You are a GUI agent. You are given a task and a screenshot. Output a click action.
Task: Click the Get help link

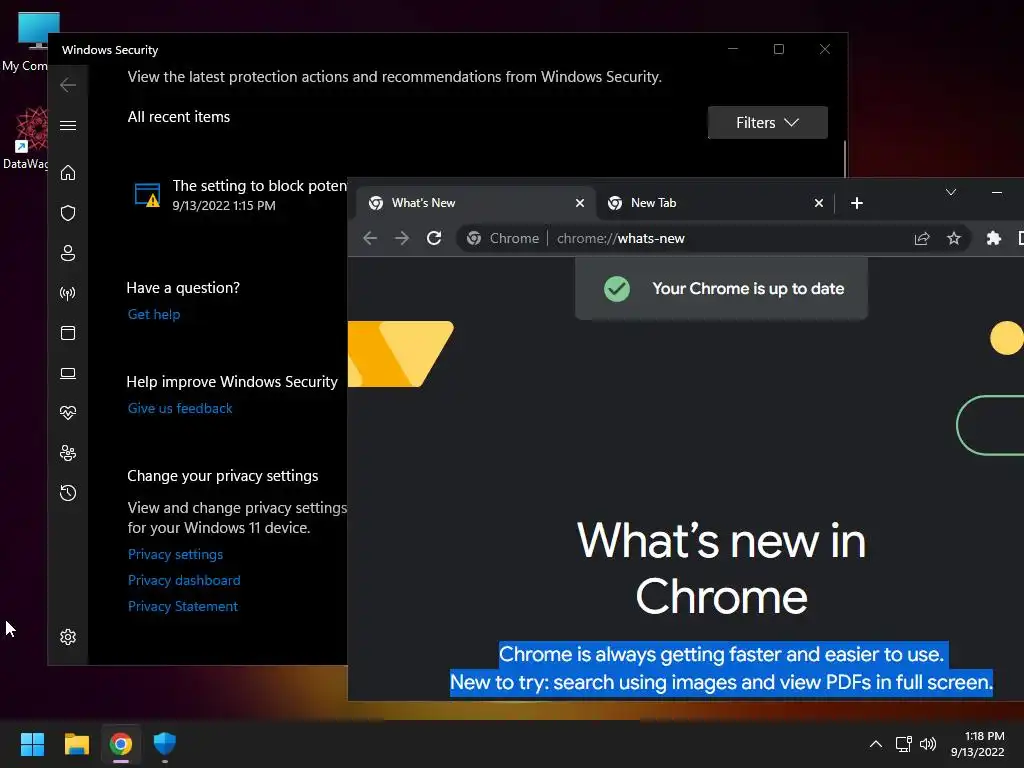153,314
